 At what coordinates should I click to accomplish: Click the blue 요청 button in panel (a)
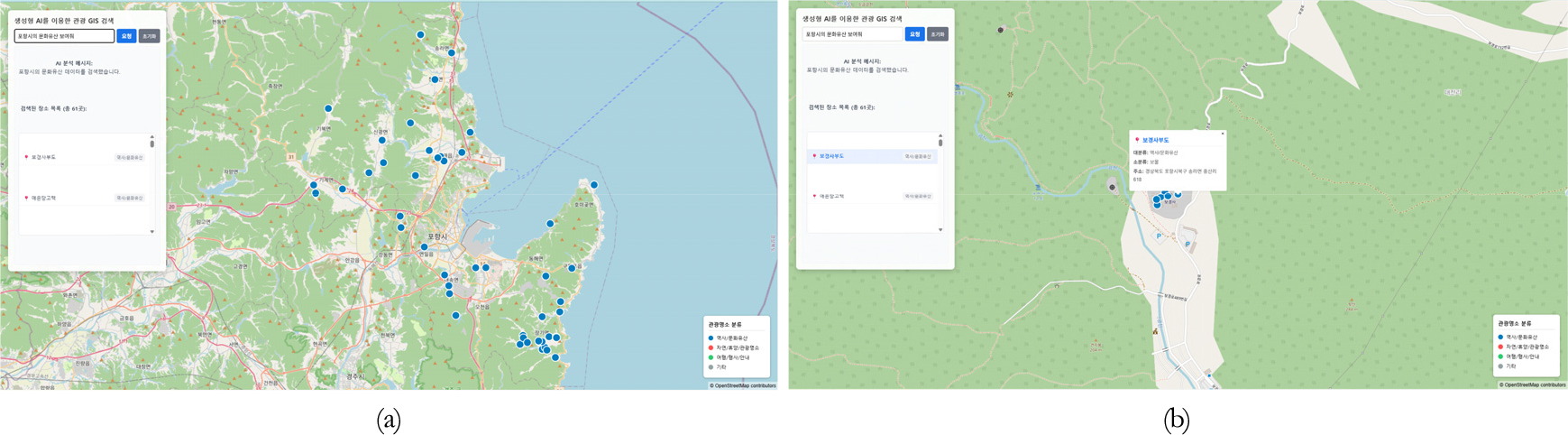pyautogui.click(x=126, y=36)
